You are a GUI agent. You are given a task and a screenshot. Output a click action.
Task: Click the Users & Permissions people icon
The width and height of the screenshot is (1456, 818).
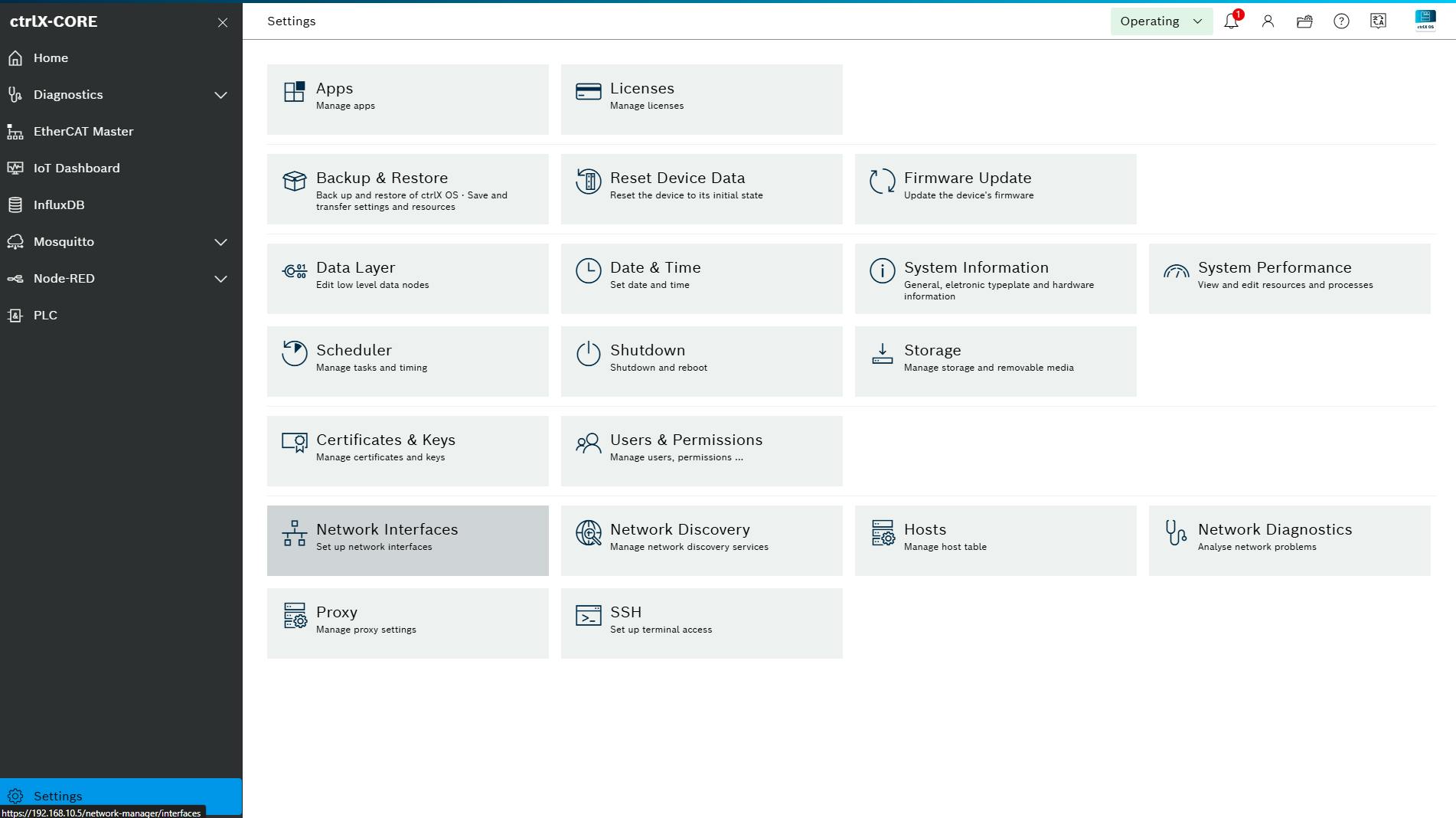589,443
